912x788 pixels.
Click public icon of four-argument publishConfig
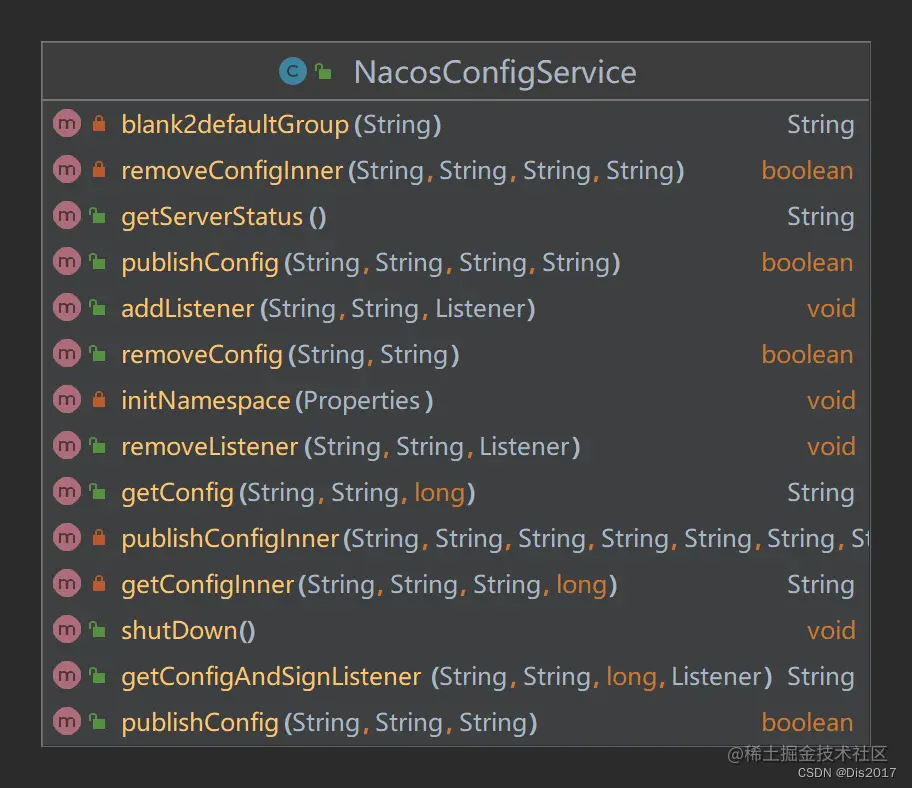point(97,262)
